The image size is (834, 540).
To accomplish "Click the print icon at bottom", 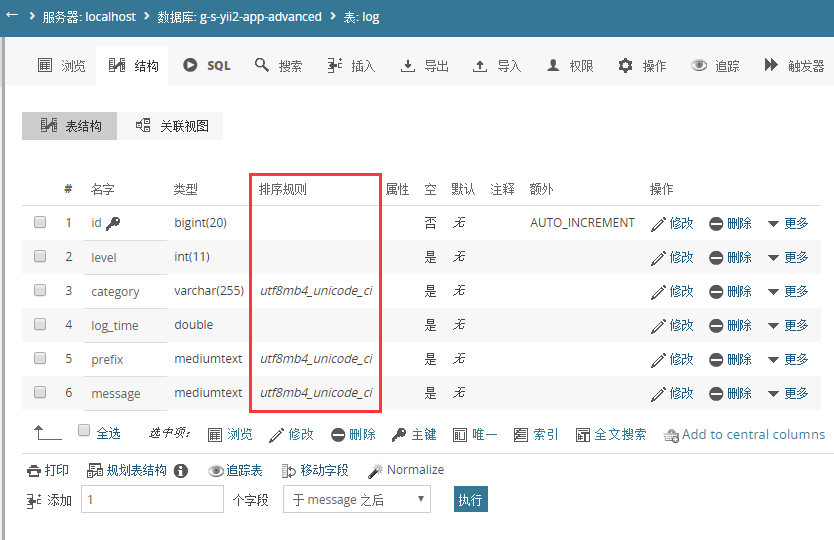I will pos(34,471).
